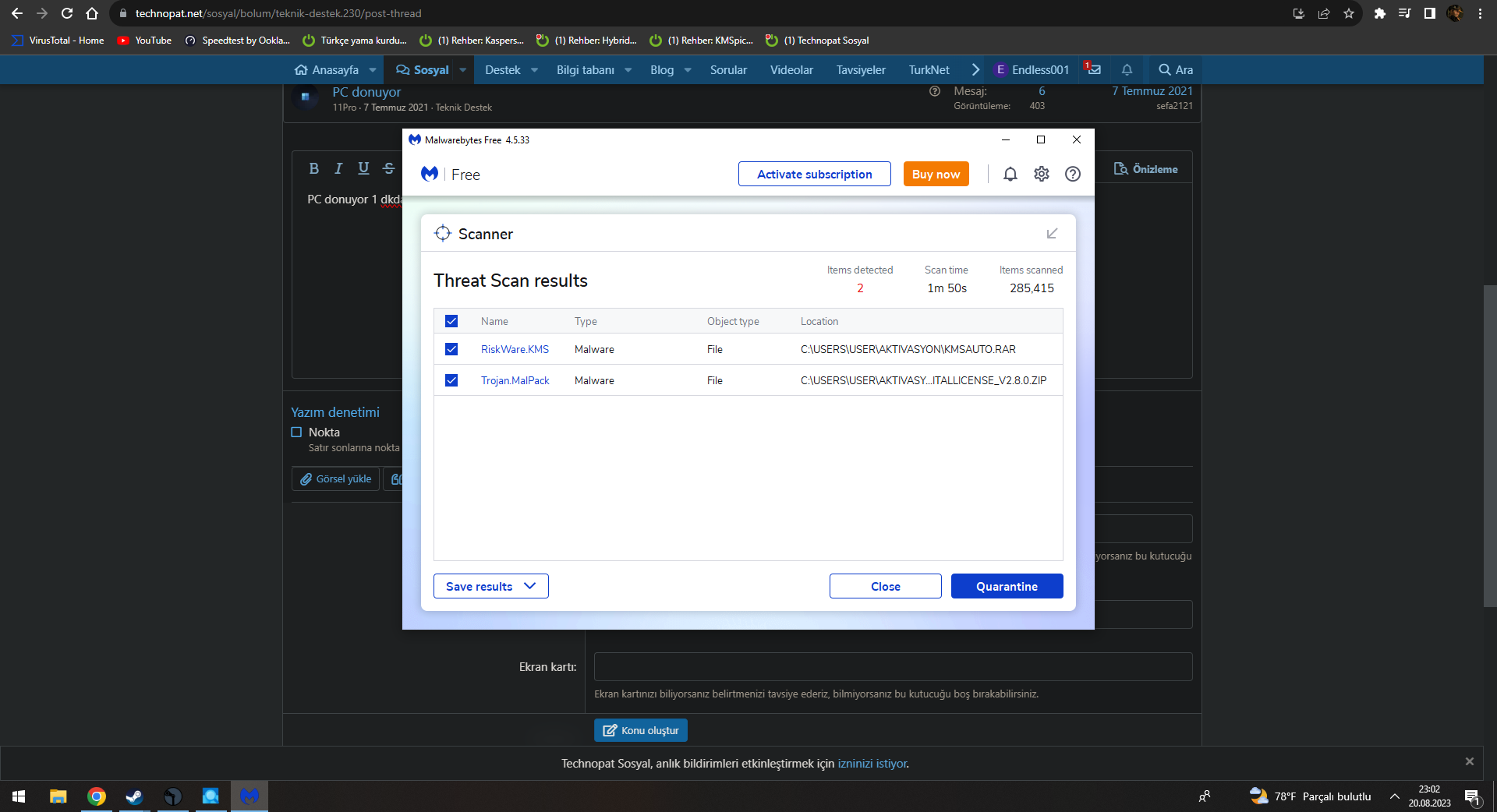The image size is (1497, 812).
Task: Toggle italic formatting in forum editor
Action: [338, 168]
